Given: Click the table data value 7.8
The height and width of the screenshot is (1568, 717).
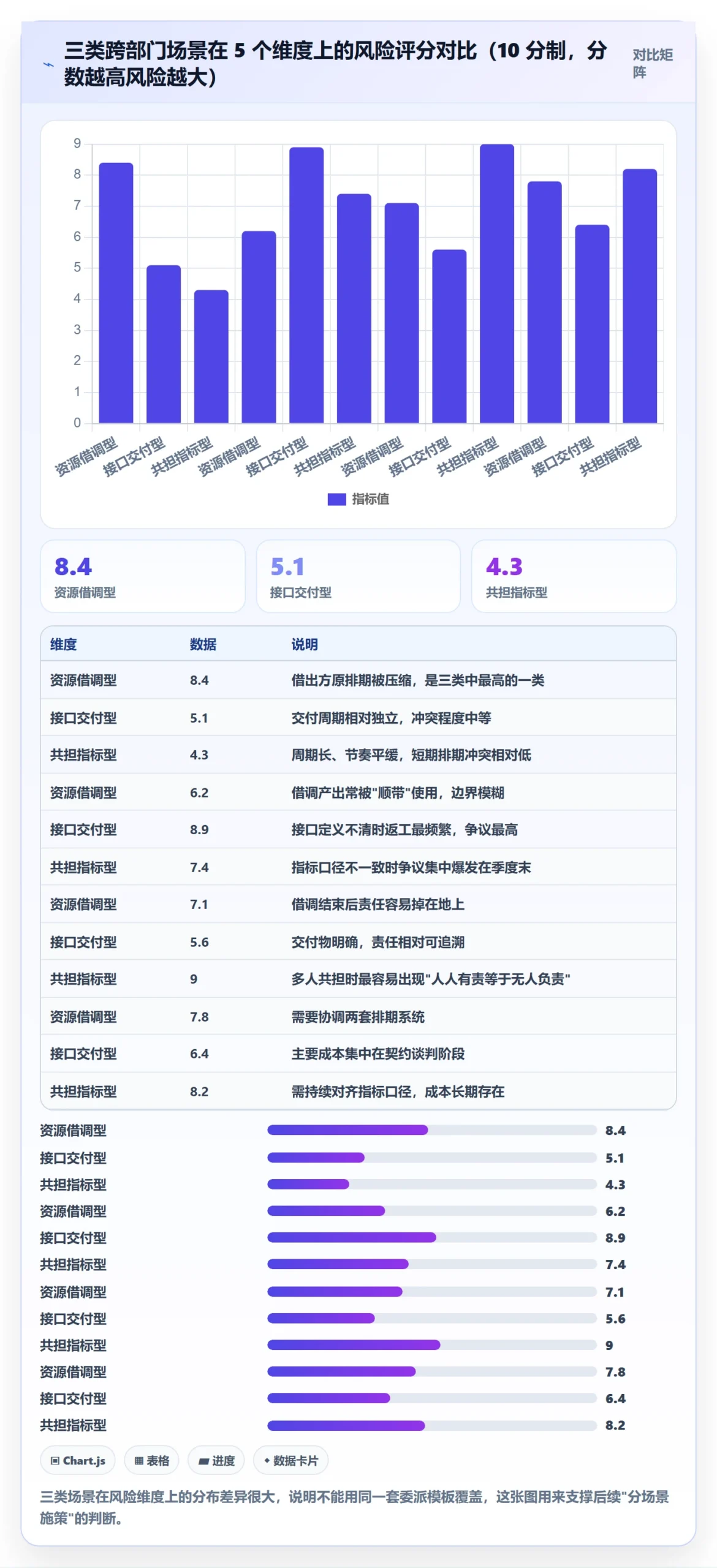Looking at the screenshot, I should point(199,1017).
